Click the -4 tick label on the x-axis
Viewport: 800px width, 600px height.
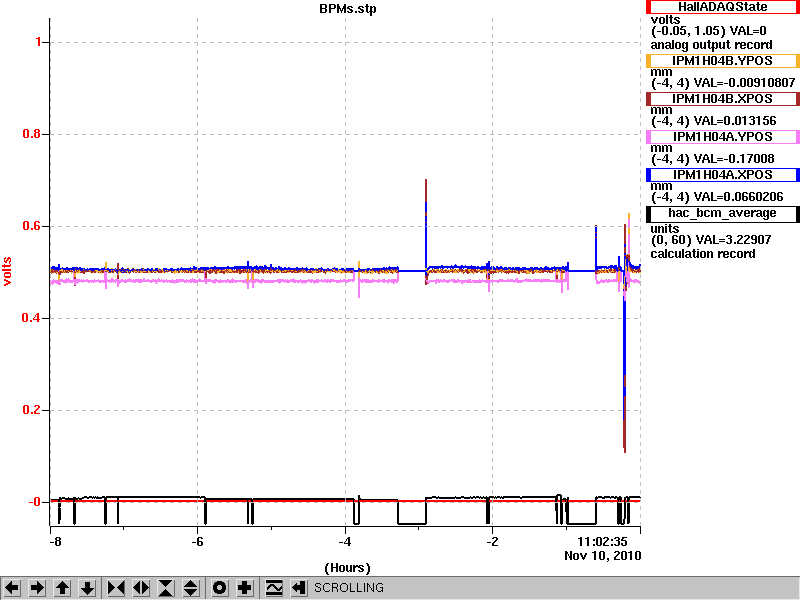[345, 541]
